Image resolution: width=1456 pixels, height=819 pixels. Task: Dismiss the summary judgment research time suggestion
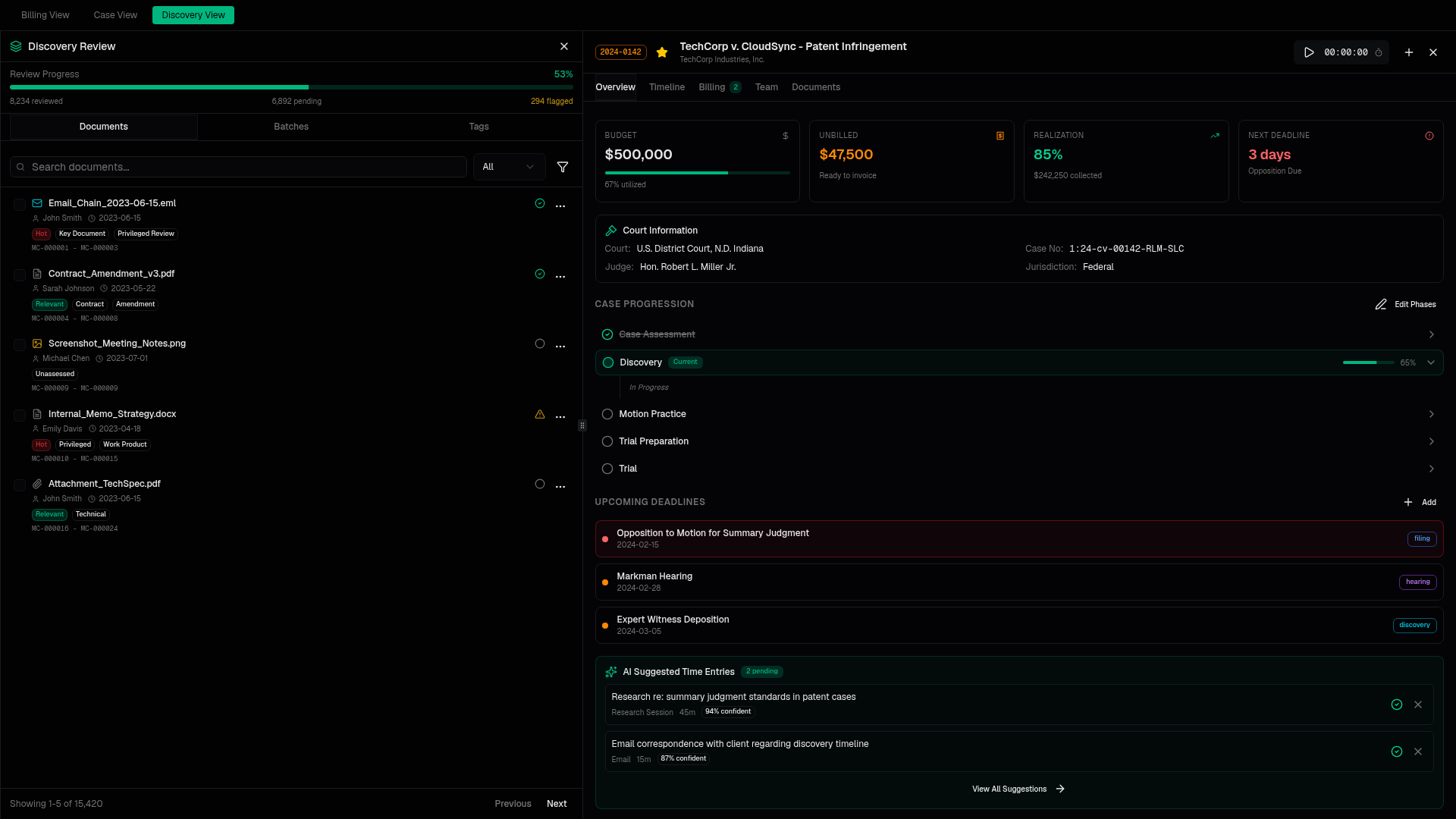pos(1418,704)
